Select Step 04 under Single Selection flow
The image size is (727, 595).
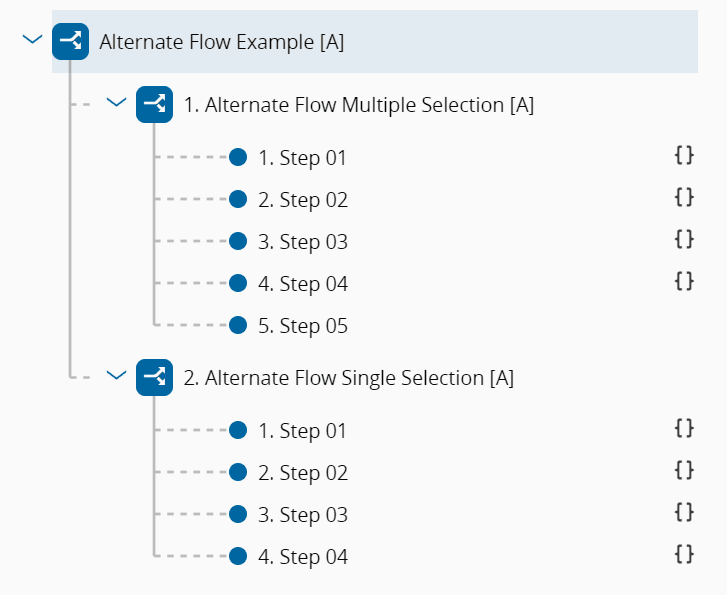(303, 557)
